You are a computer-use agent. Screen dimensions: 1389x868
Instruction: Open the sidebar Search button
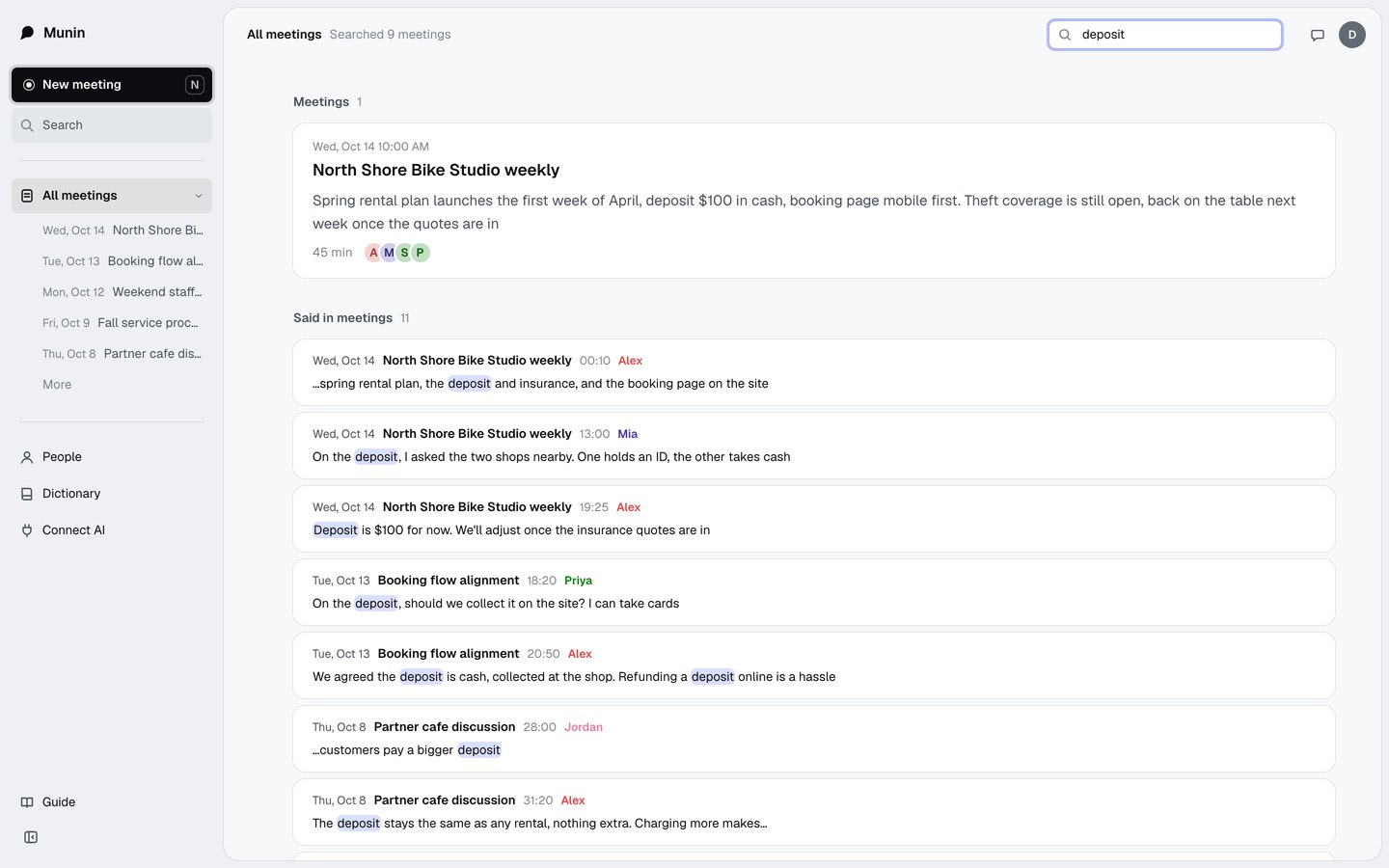coord(112,125)
